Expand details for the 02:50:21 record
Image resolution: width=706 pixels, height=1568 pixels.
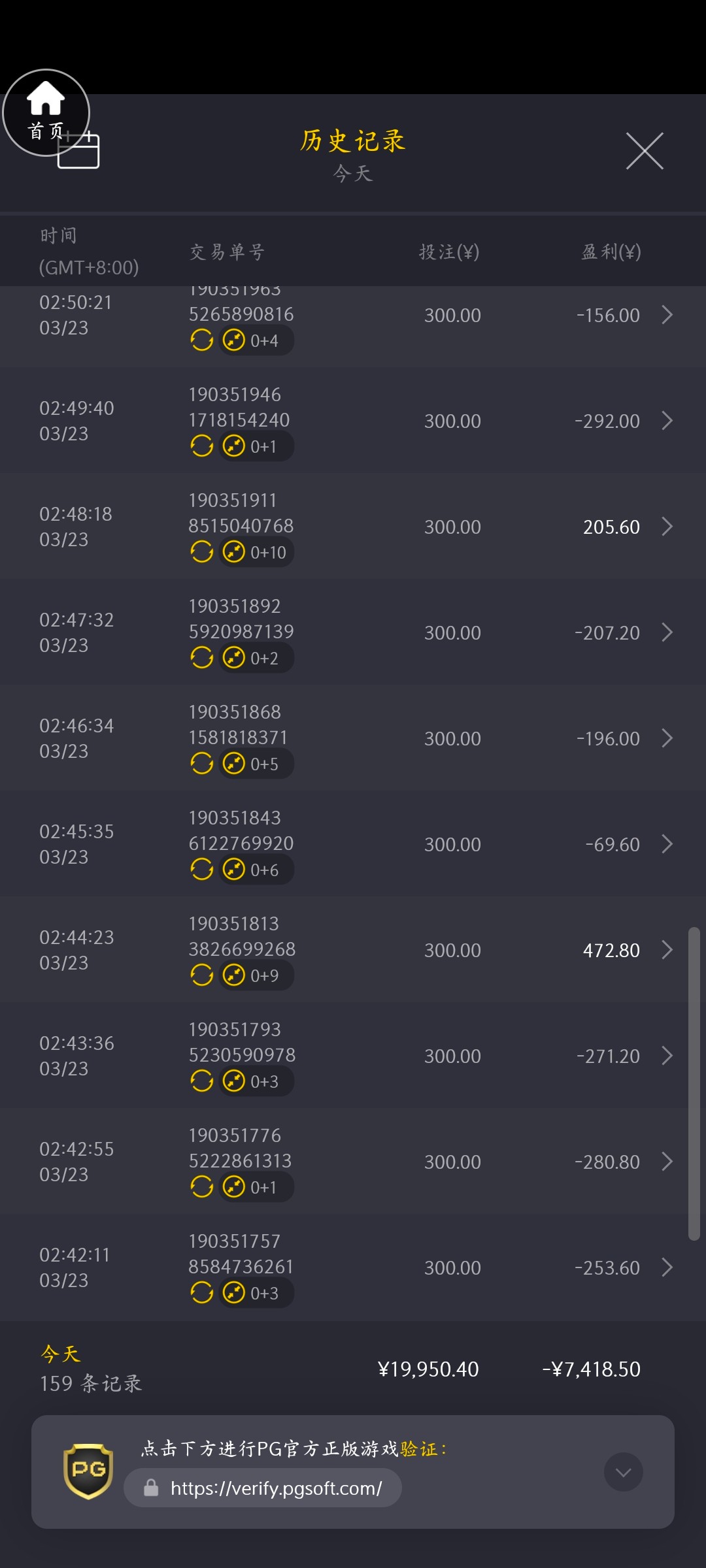pyautogui.click(x=667, y=315)
